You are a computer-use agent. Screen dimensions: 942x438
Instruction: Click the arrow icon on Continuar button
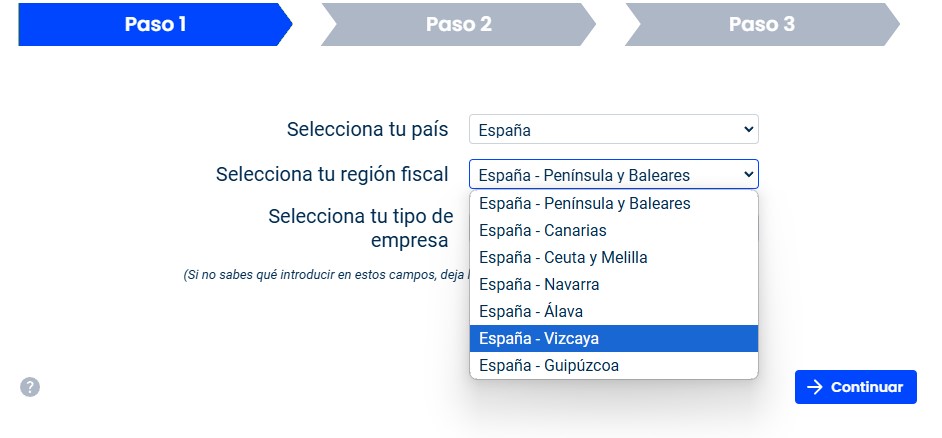click(x=816, y=387)
